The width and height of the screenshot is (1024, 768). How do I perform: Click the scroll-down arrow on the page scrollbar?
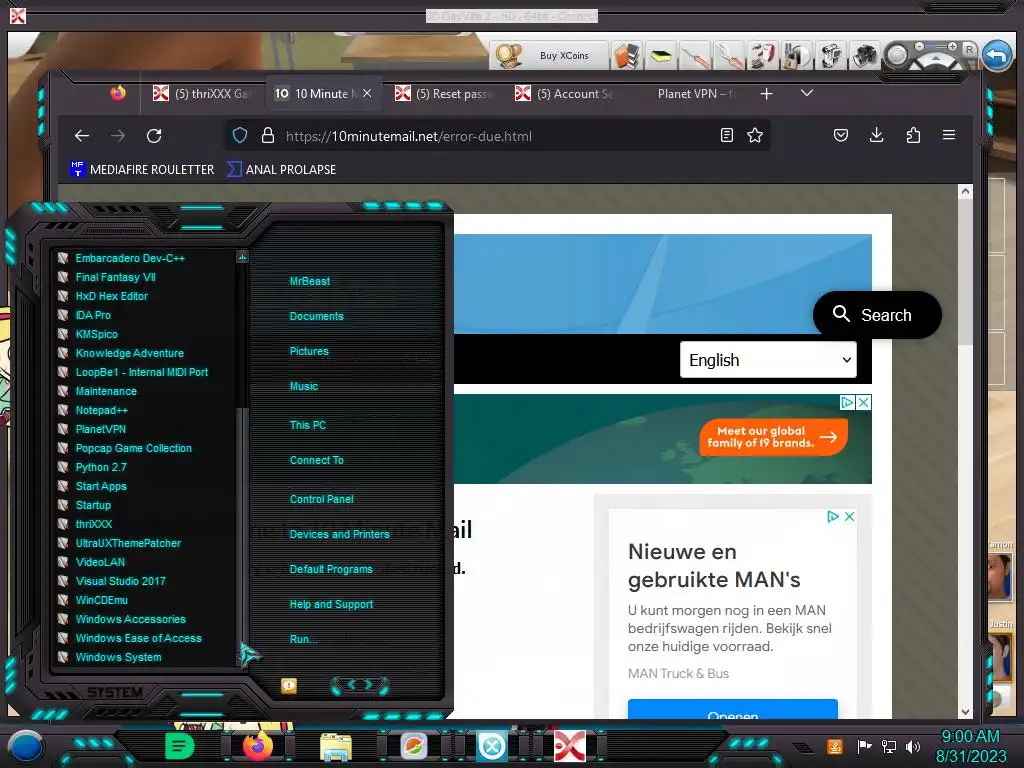(x=965, y=712)
